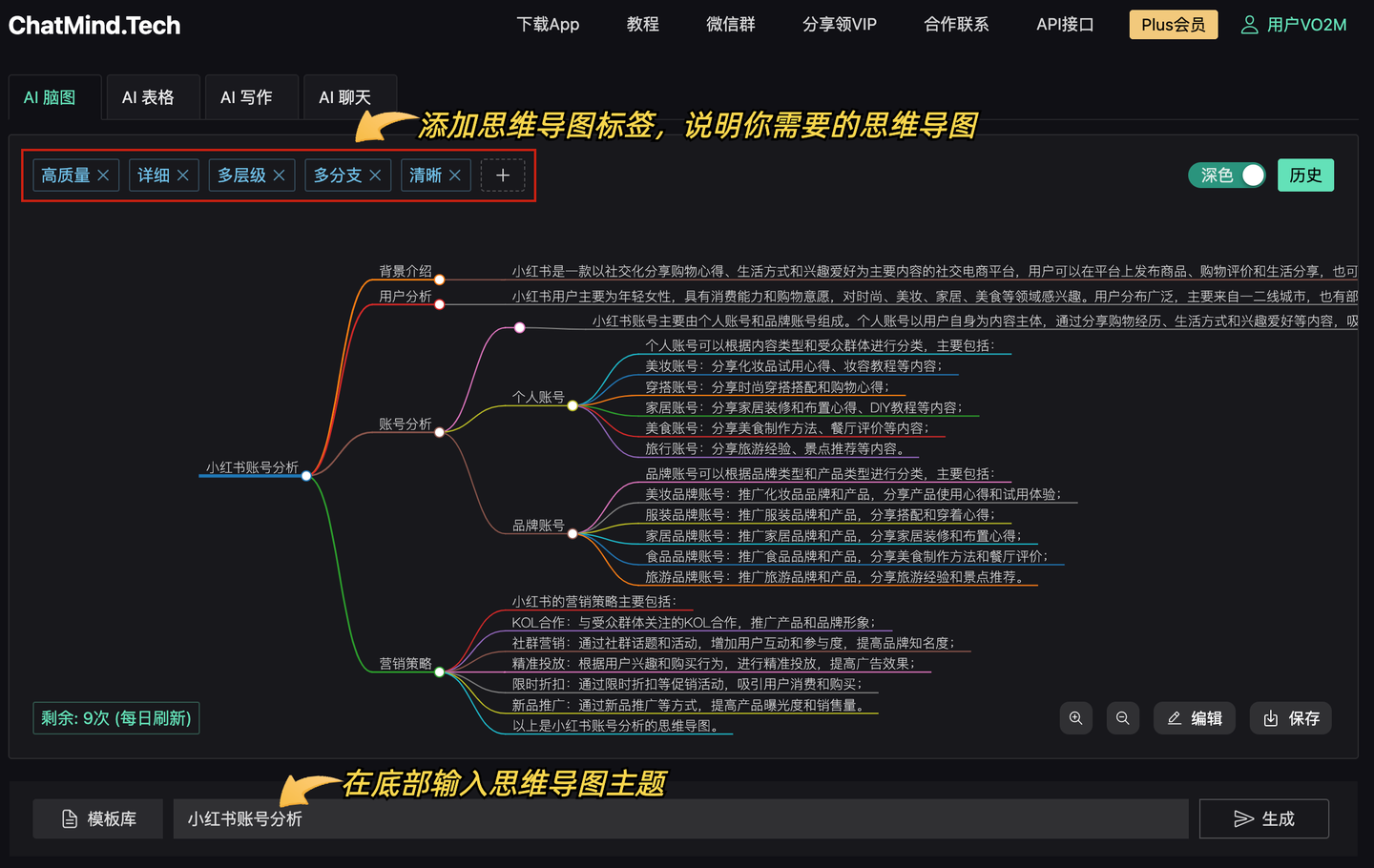1374x868 pixels.
Task: Click the 服装品牌账号 leaf text
Action: 821,515
